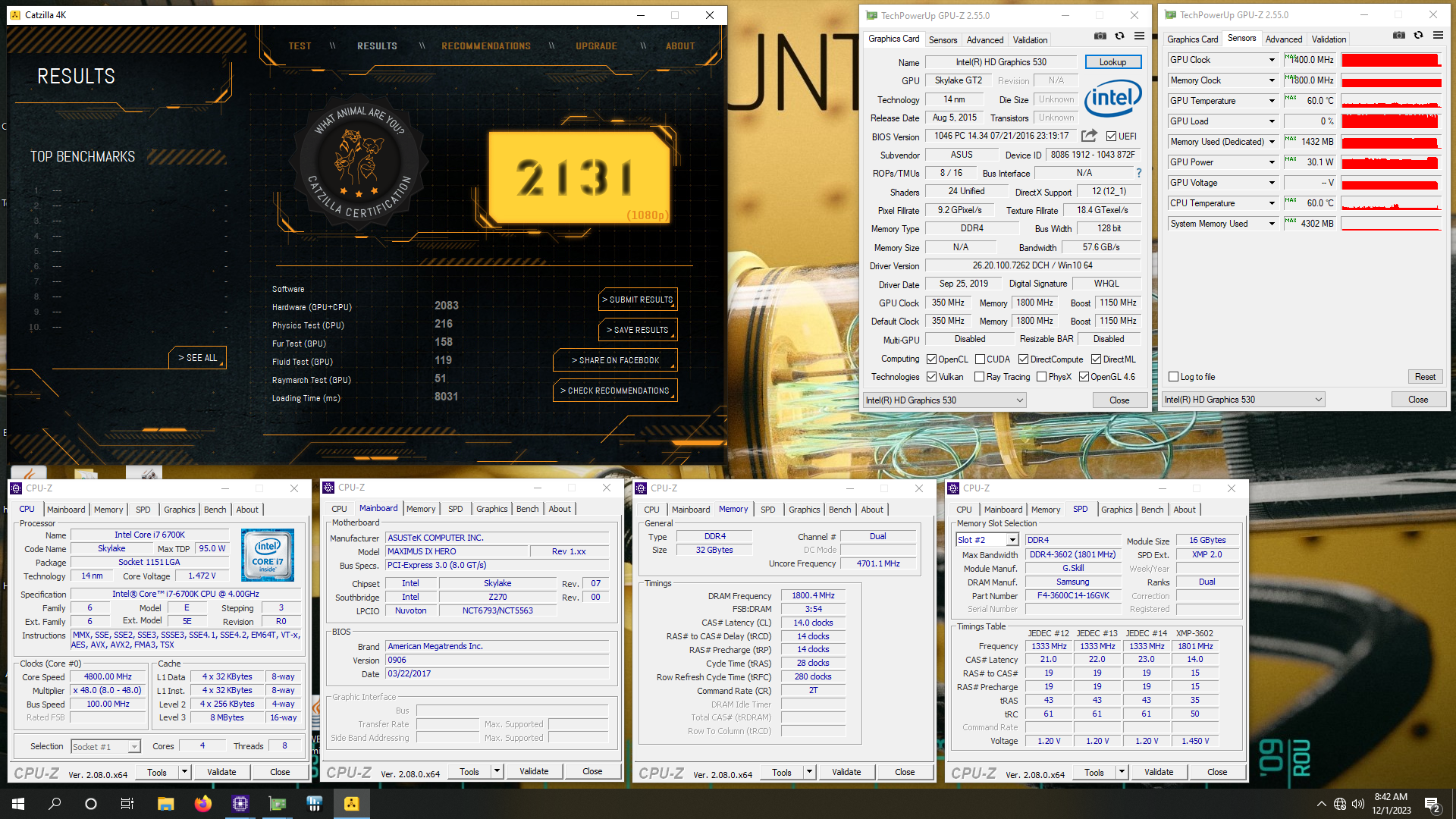Viewport: 1456px width, 819px height.
Task: Open the hamburger menu in the GPU-Z Graphics Card window
Action: 1139,36
